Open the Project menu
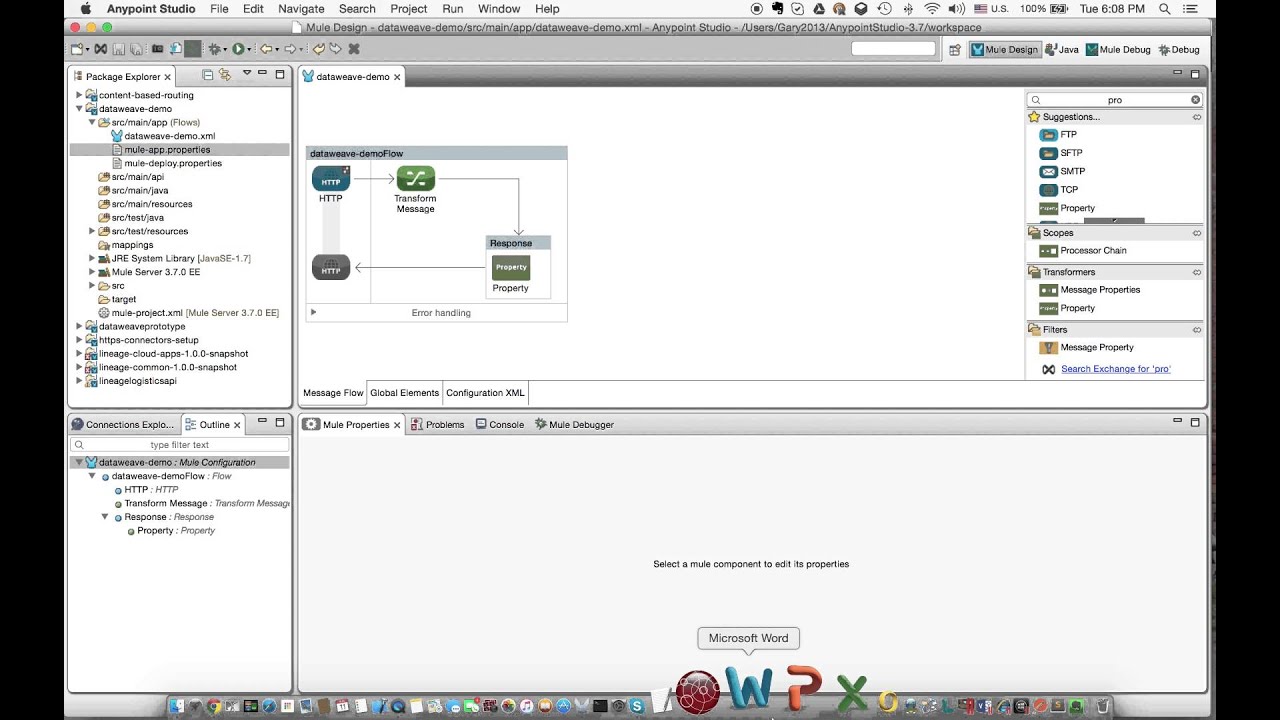 (408, 9)
